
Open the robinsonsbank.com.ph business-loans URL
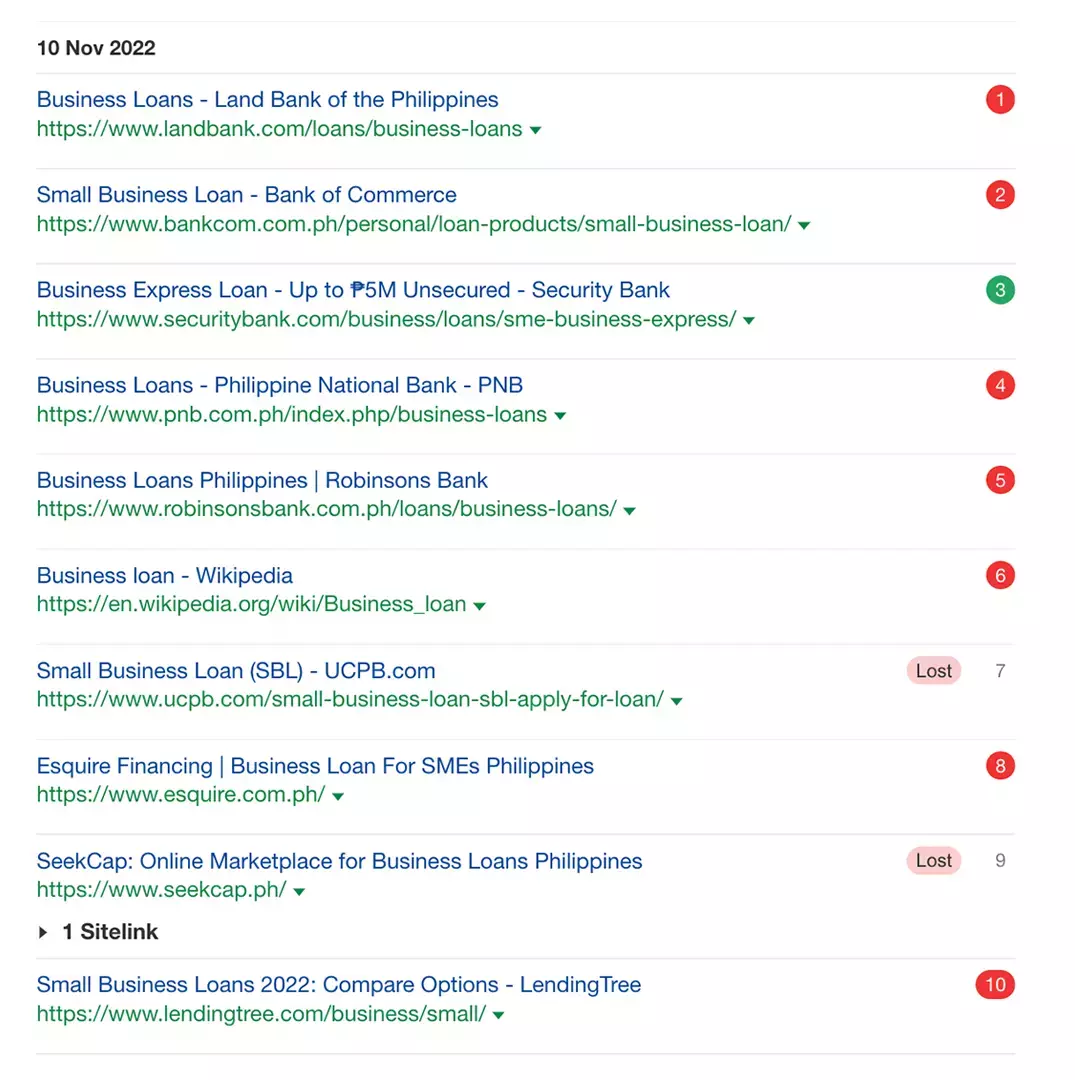[x=326, y=508]
